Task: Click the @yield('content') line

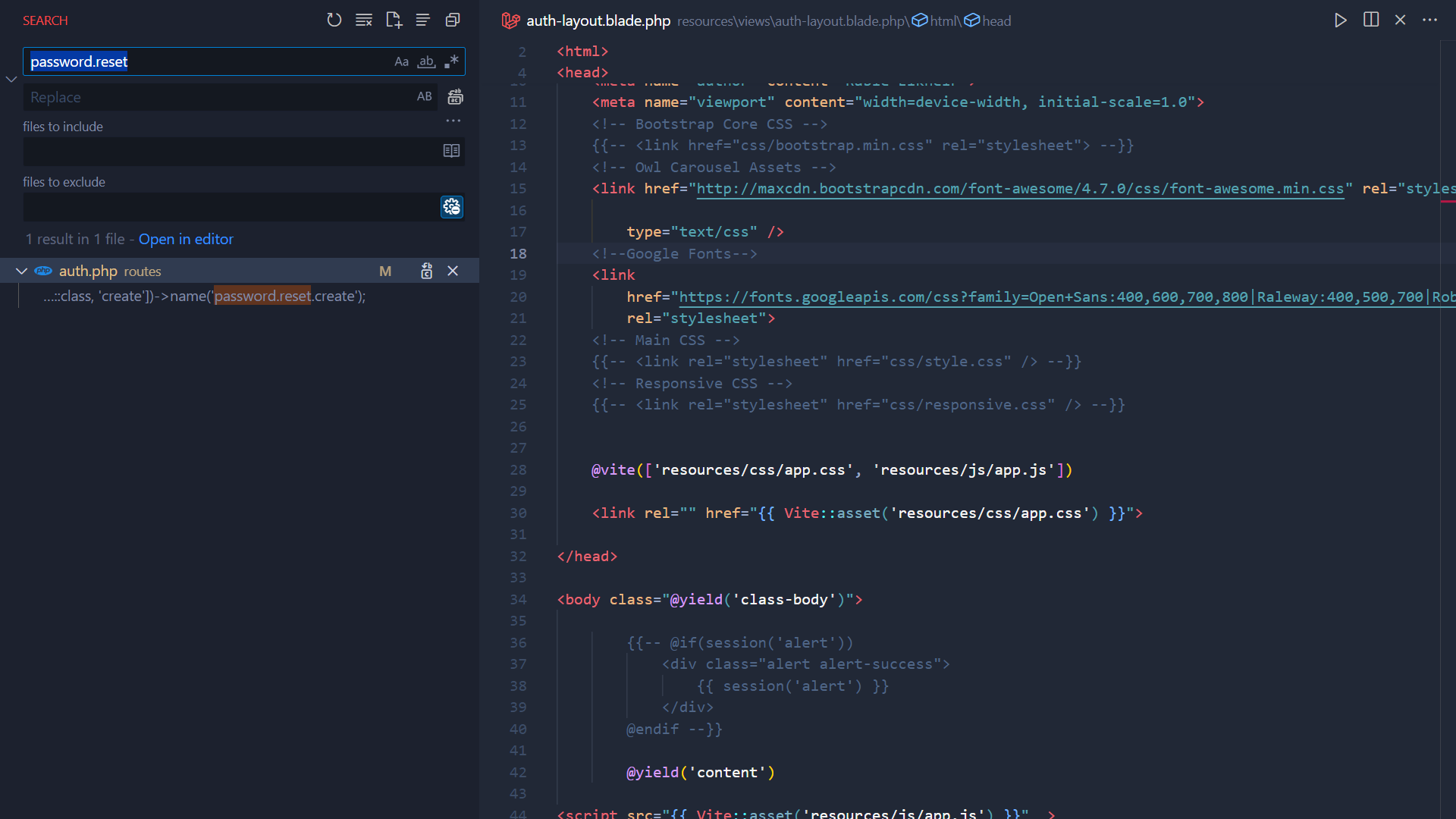Action: 701,773
